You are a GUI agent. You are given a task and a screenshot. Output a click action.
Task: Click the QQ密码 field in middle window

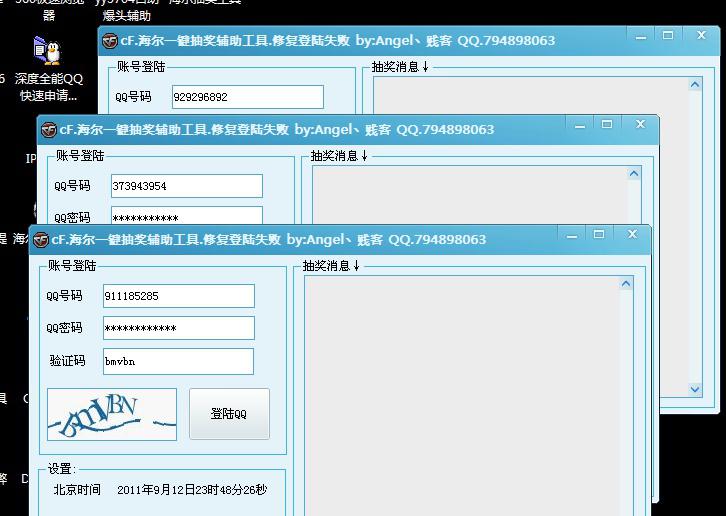coord(187,216)
